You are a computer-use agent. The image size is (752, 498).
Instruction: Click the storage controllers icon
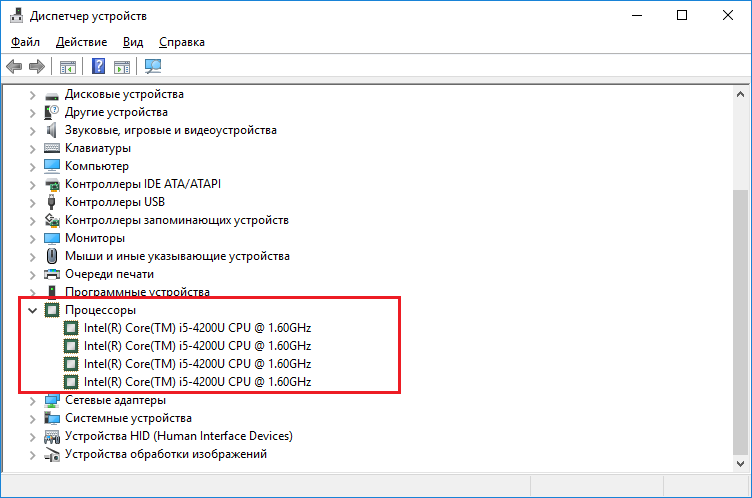click(52, 220)
